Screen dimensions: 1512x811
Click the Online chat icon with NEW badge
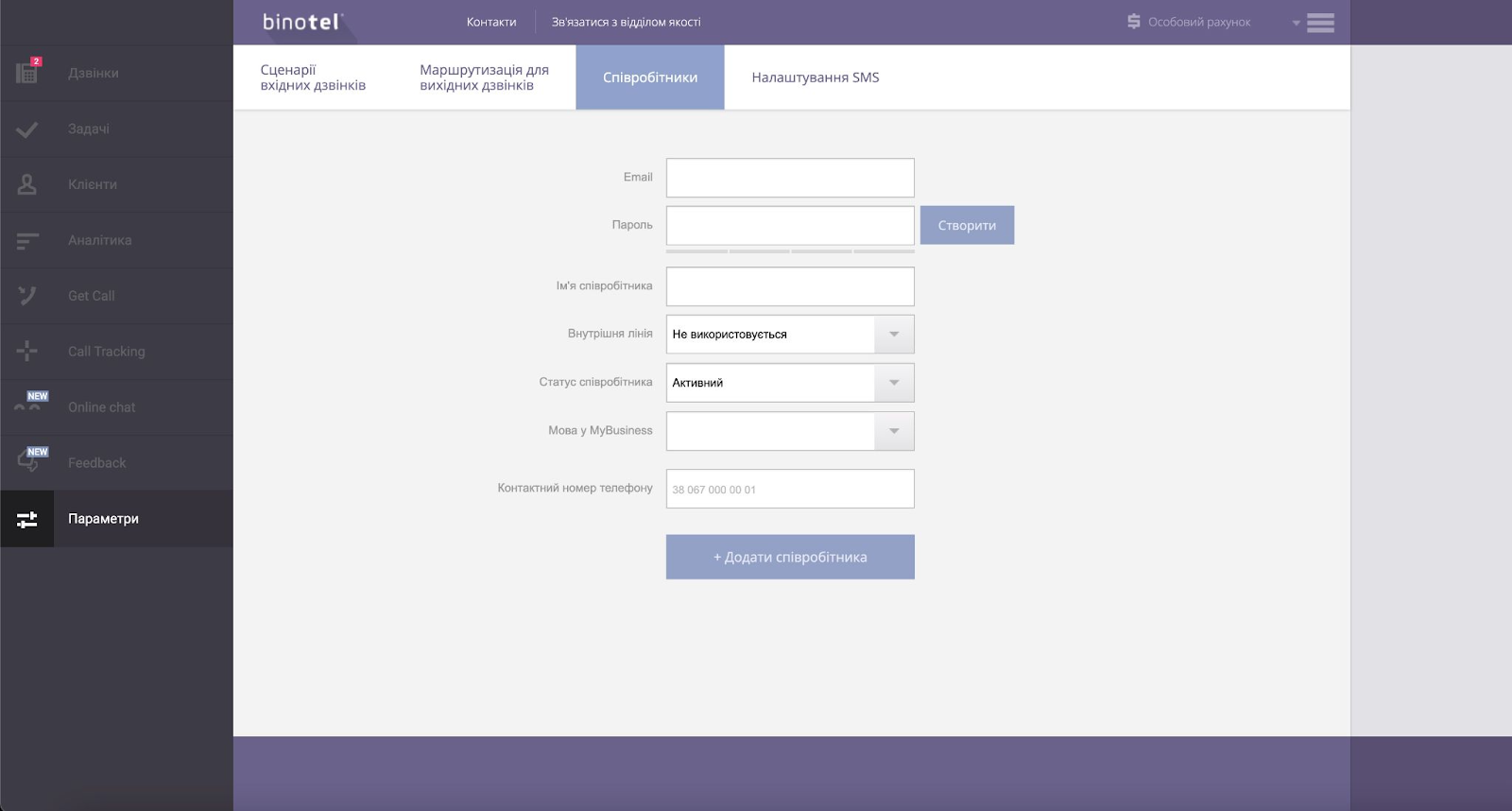[29, 404]
